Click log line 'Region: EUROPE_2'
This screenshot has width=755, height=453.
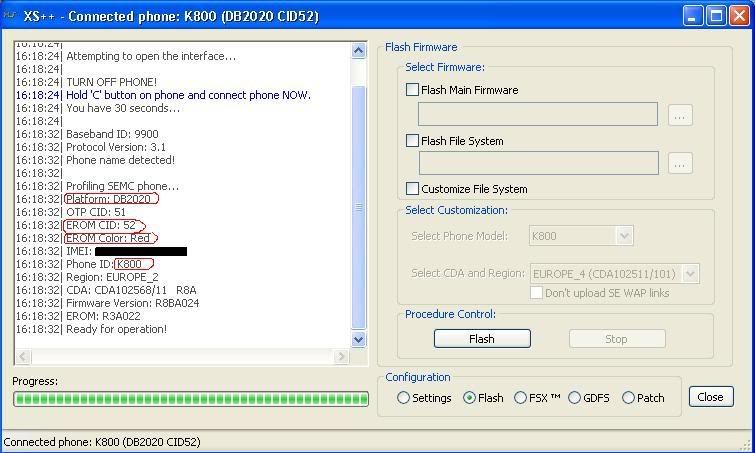click(x=112, y=277)
